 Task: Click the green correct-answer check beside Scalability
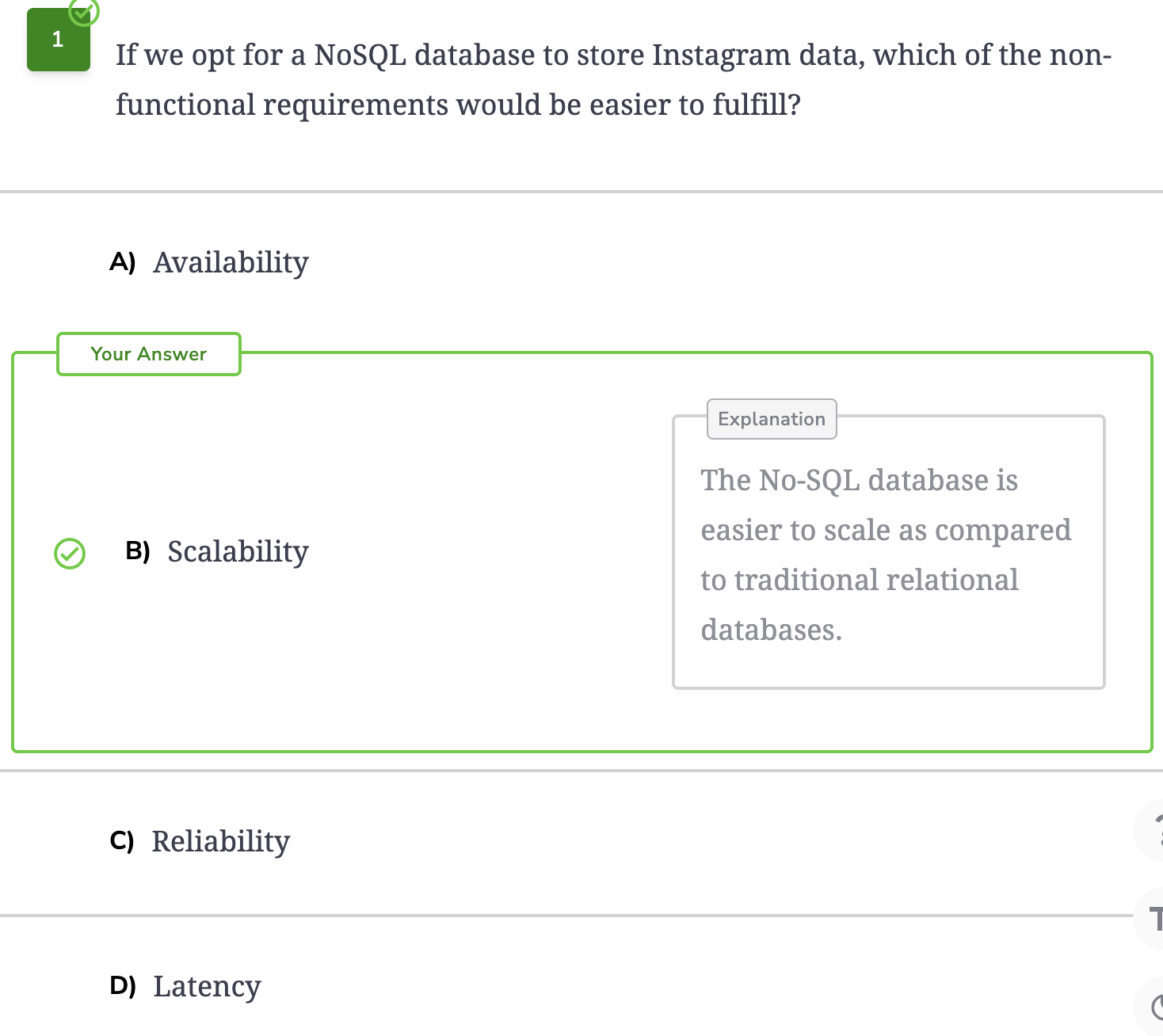[70, 553]
